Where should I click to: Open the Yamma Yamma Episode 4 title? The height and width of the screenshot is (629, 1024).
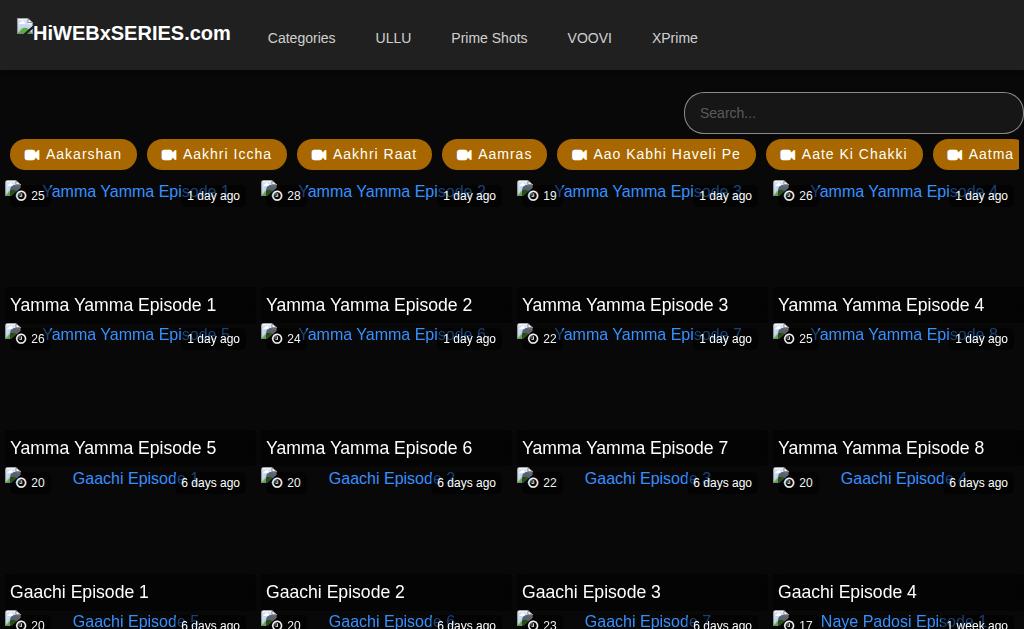881,305
